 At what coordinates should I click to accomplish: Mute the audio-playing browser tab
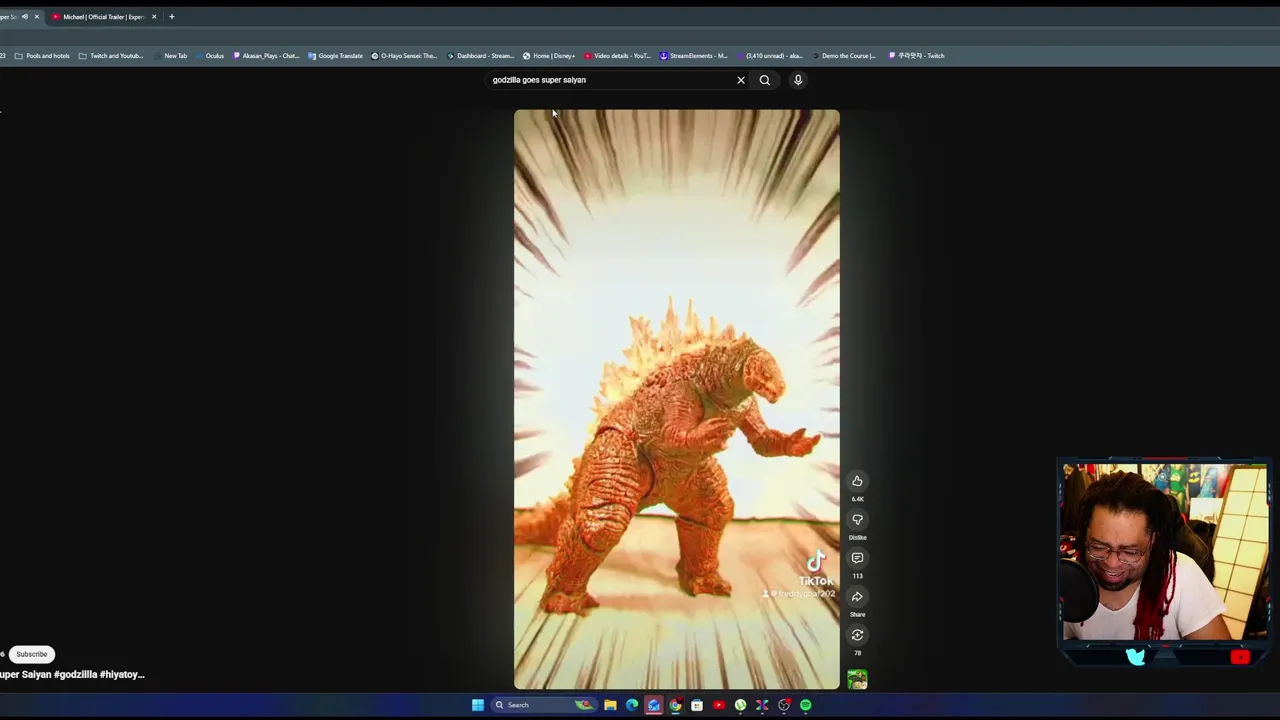[25, 17]
